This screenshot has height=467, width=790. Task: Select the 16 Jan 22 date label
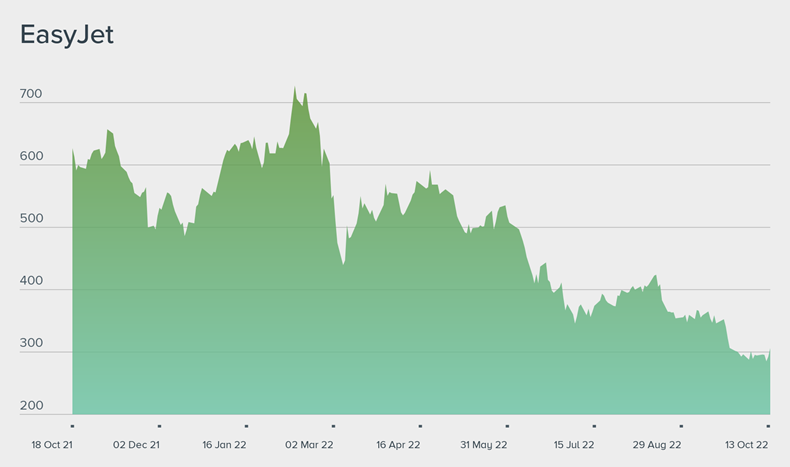224,444
